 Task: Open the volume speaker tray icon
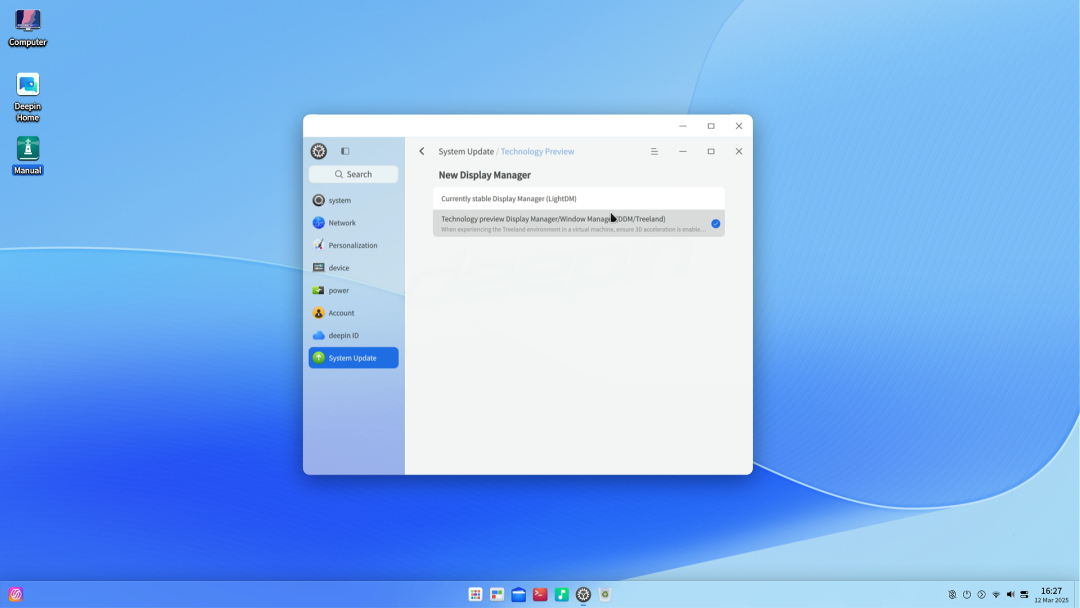click(1010, 594)
